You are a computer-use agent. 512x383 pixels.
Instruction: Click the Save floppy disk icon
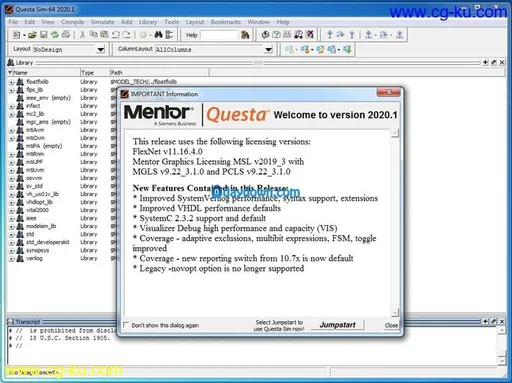click(44, 35)
